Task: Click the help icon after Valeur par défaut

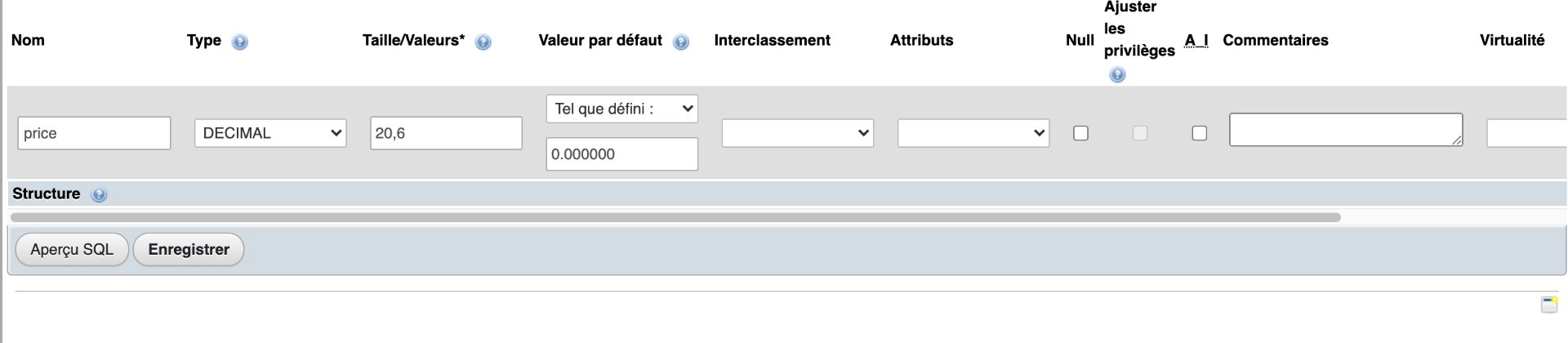Action: (680, 42)
